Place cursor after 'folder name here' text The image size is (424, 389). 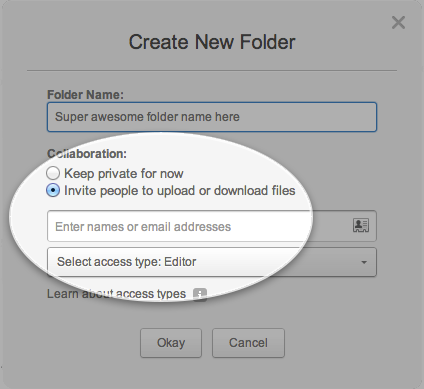pos(240,117)
